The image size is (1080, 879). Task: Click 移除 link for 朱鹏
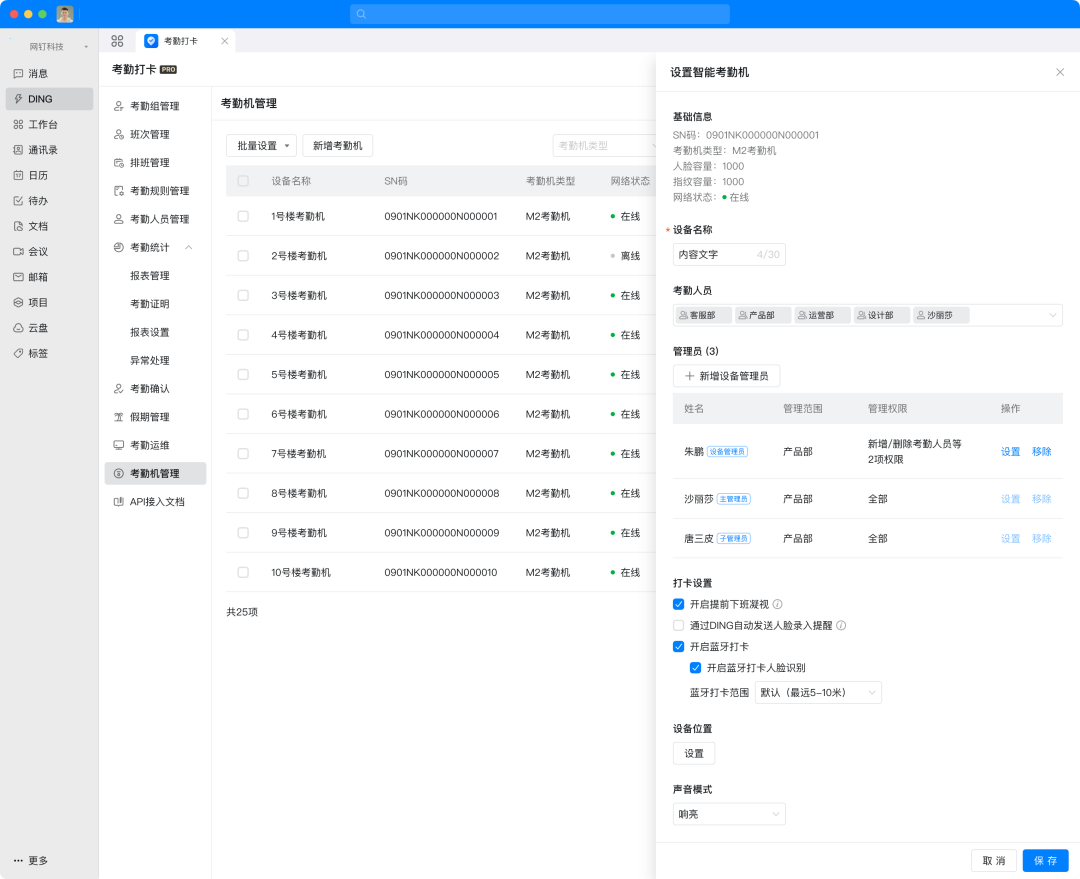[x=1041, y=452]
